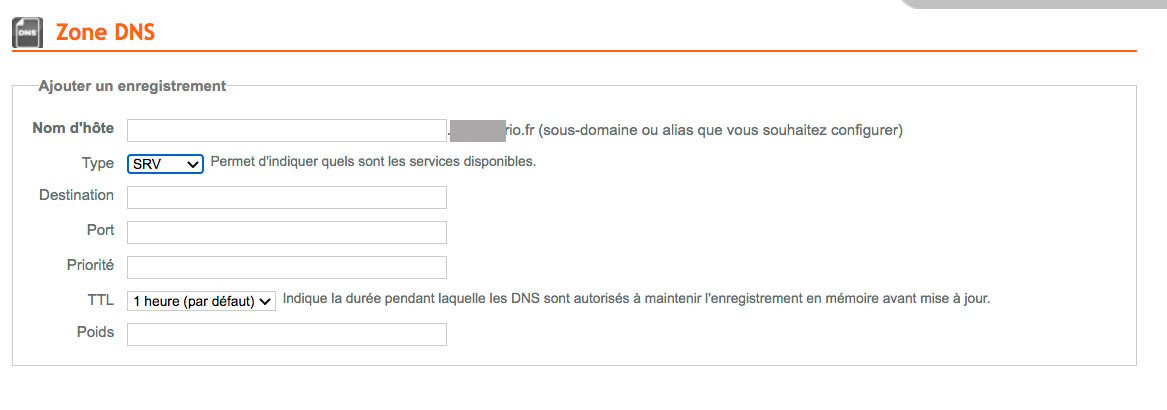Click the TTL explanation text about DNS mémoire

[x=637, y=299]
